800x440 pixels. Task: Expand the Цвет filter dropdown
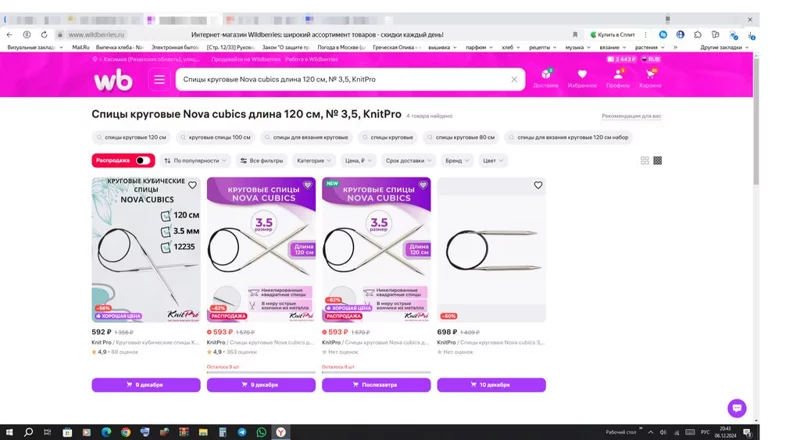coord(493,160)
